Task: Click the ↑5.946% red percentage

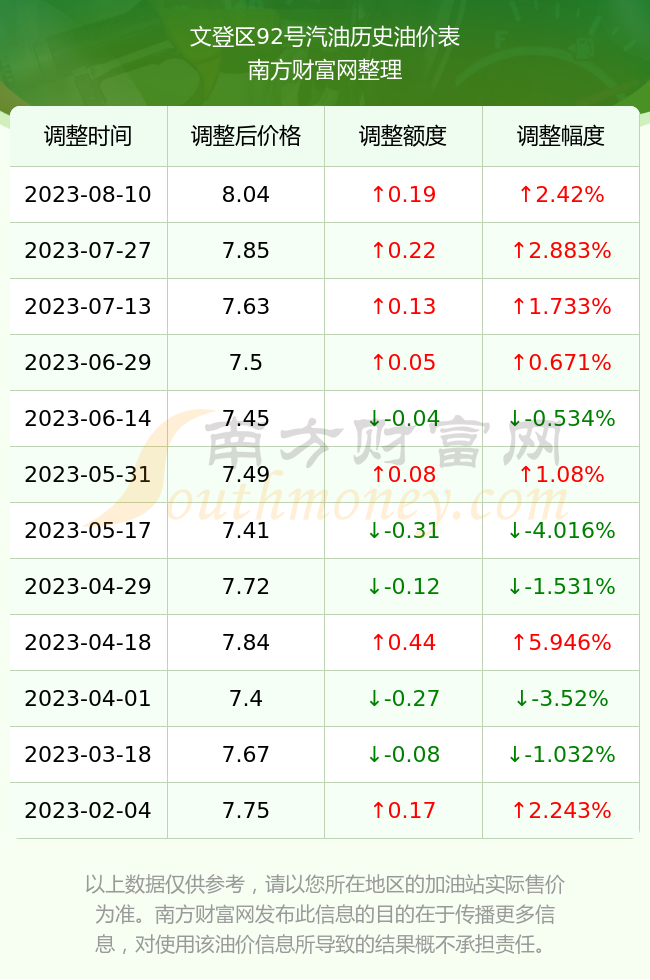Action: [x=561, y=642]
